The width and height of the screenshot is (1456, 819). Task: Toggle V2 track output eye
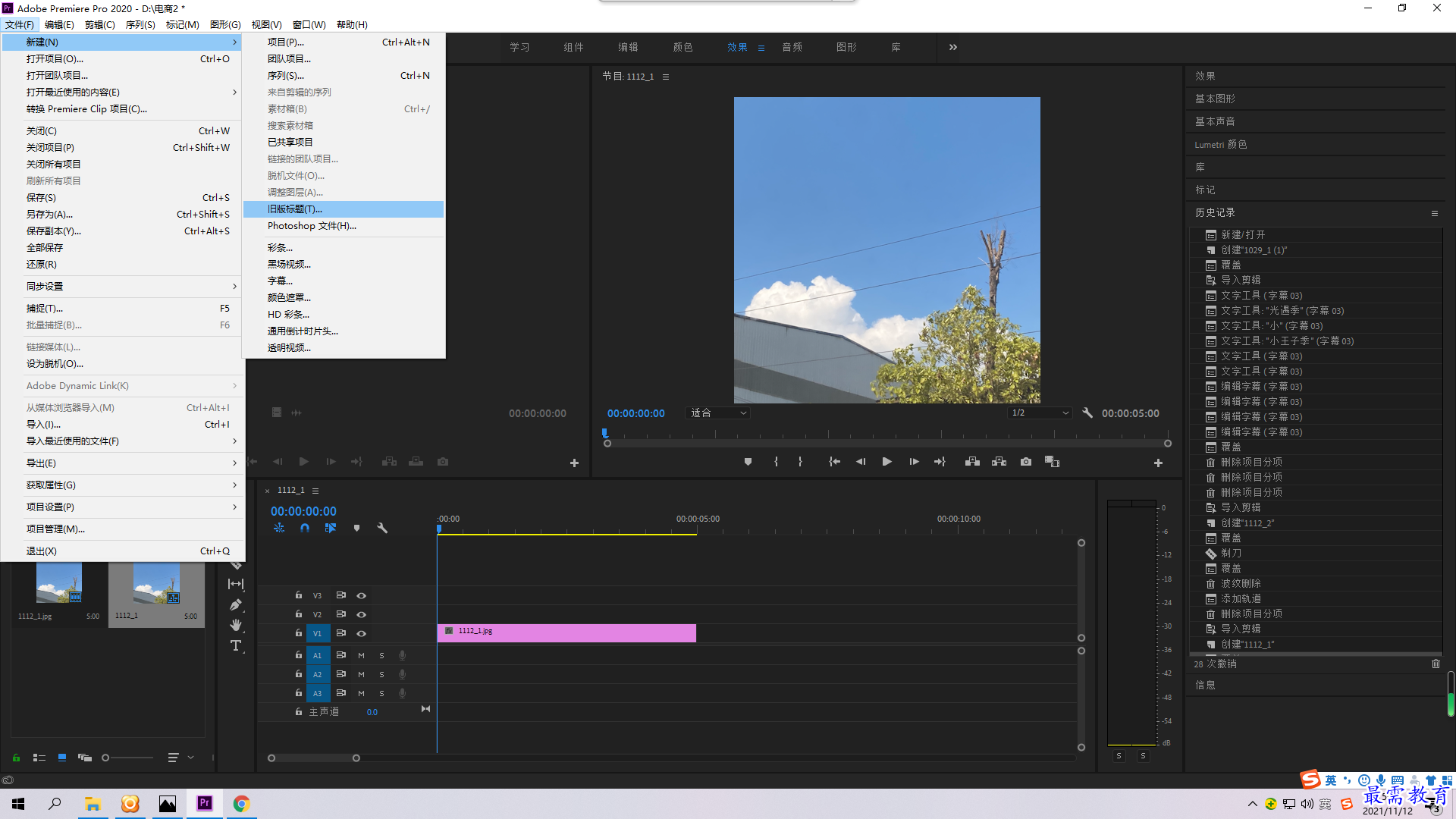pos(362,615)
